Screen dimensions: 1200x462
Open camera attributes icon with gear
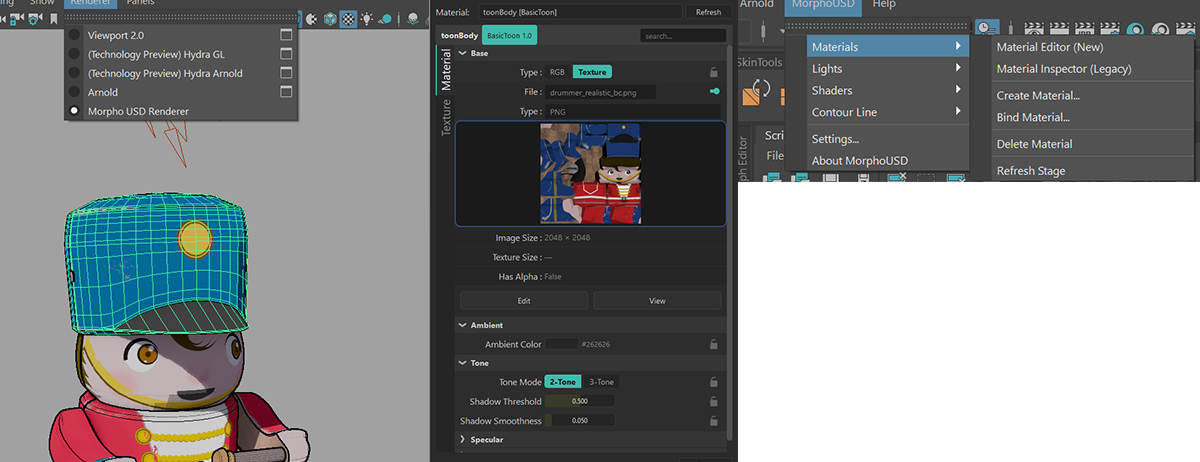tap(34, 19)
